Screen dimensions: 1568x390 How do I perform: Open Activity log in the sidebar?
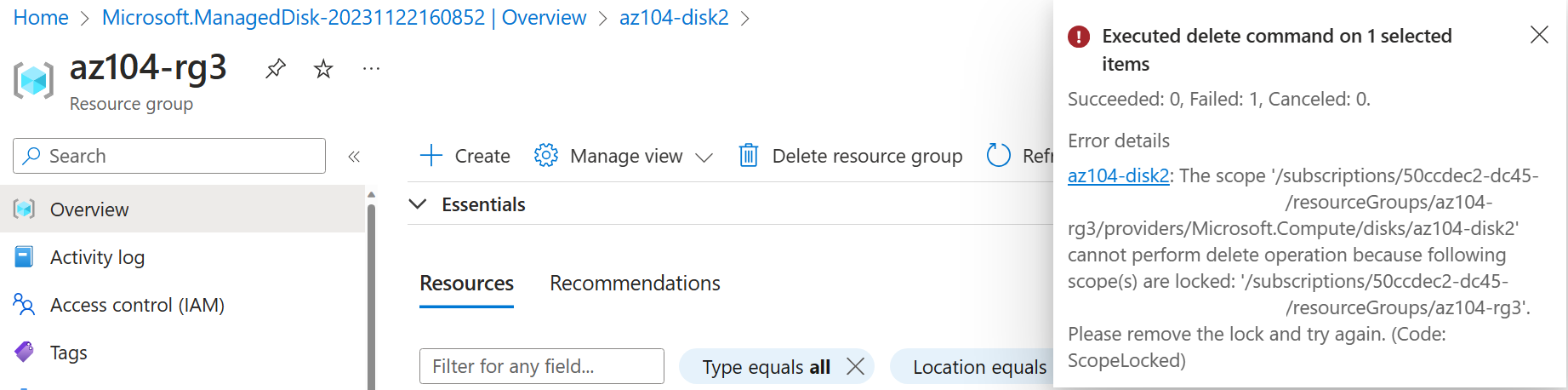pos(97,257)
